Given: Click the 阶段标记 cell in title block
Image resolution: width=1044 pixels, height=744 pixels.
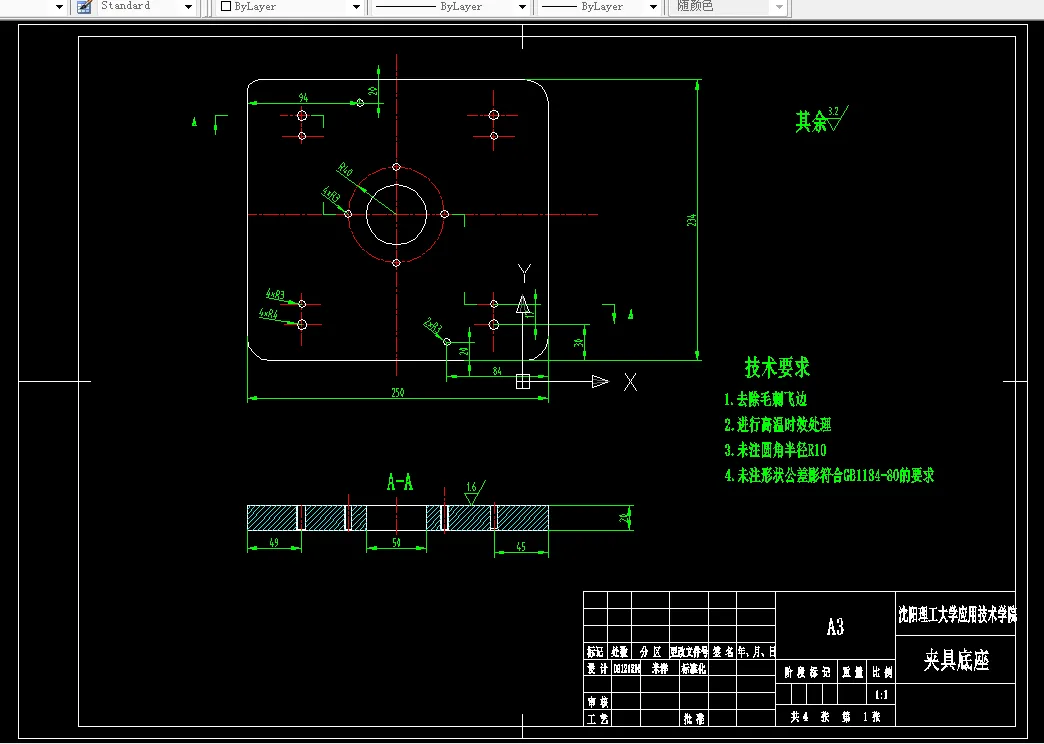Looking at the screenshot, I should pyautogui.click(x=807, y=673).
